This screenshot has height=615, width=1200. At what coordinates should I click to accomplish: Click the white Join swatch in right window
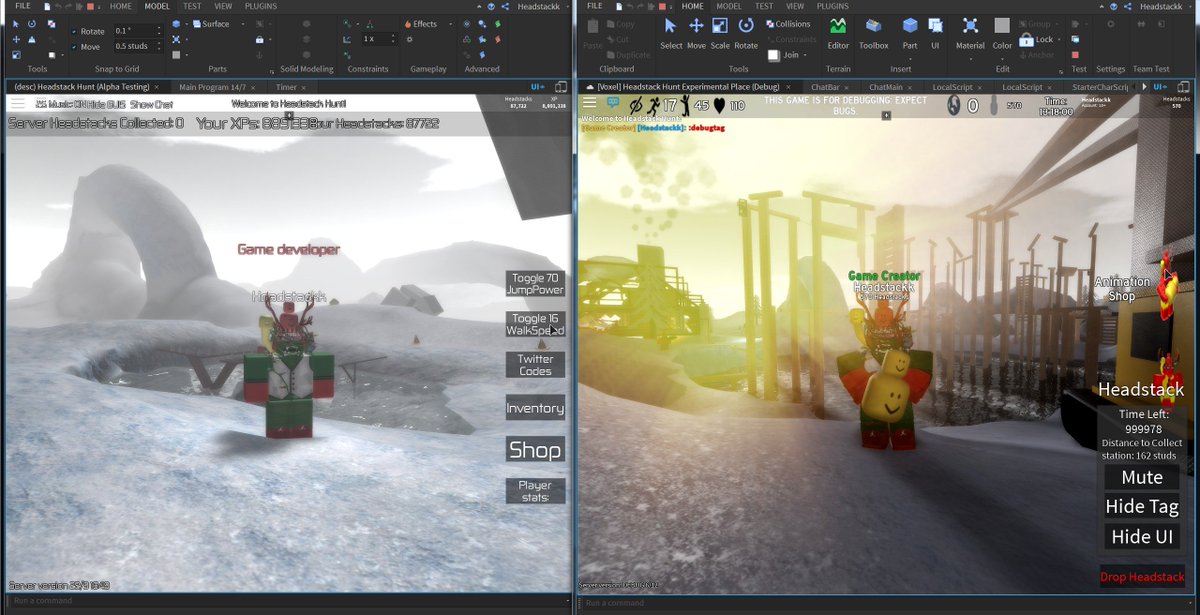pyautogui.click(x=773, y=55)
